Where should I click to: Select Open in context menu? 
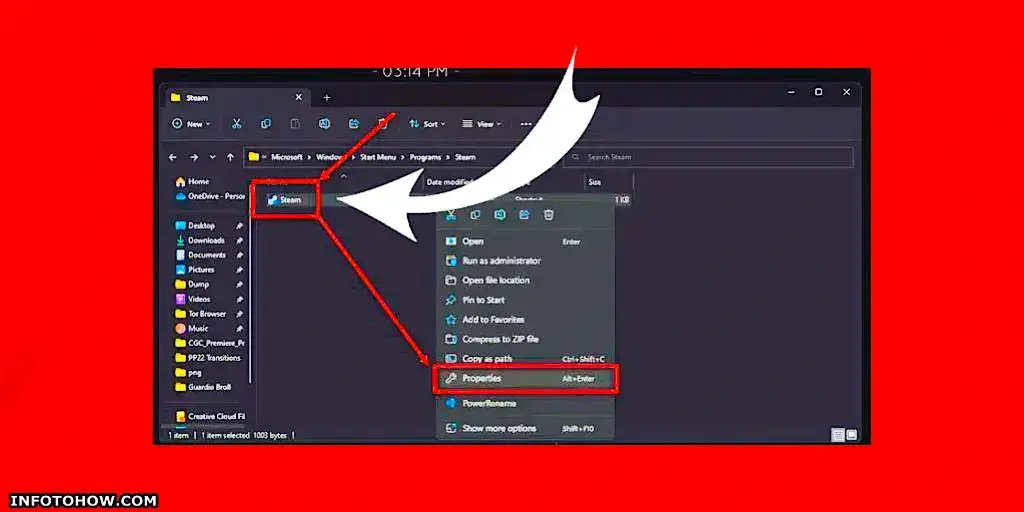point(525,242)
